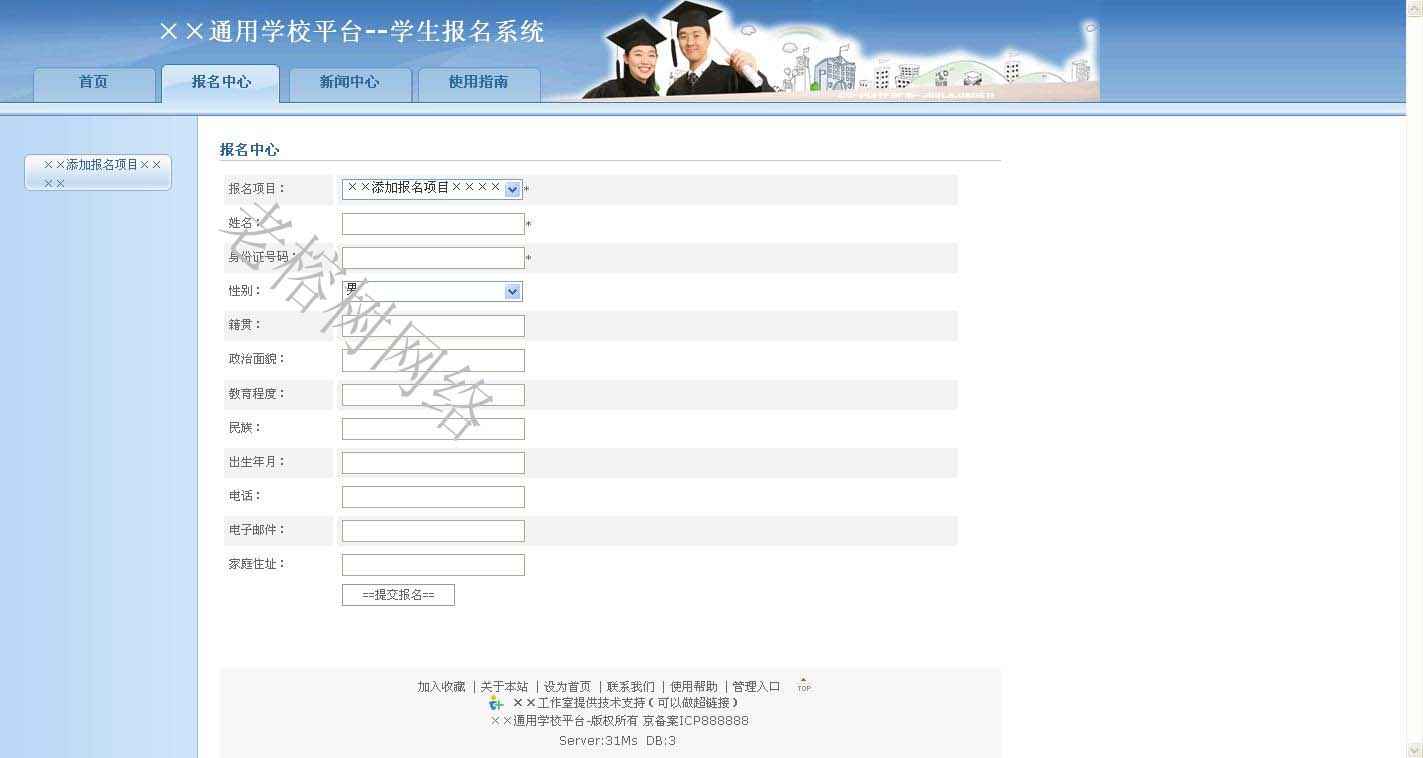Focus the 出生年月 field
Image resolution: width=1423 pixels, height=758 pixels.
coord(433,463)
